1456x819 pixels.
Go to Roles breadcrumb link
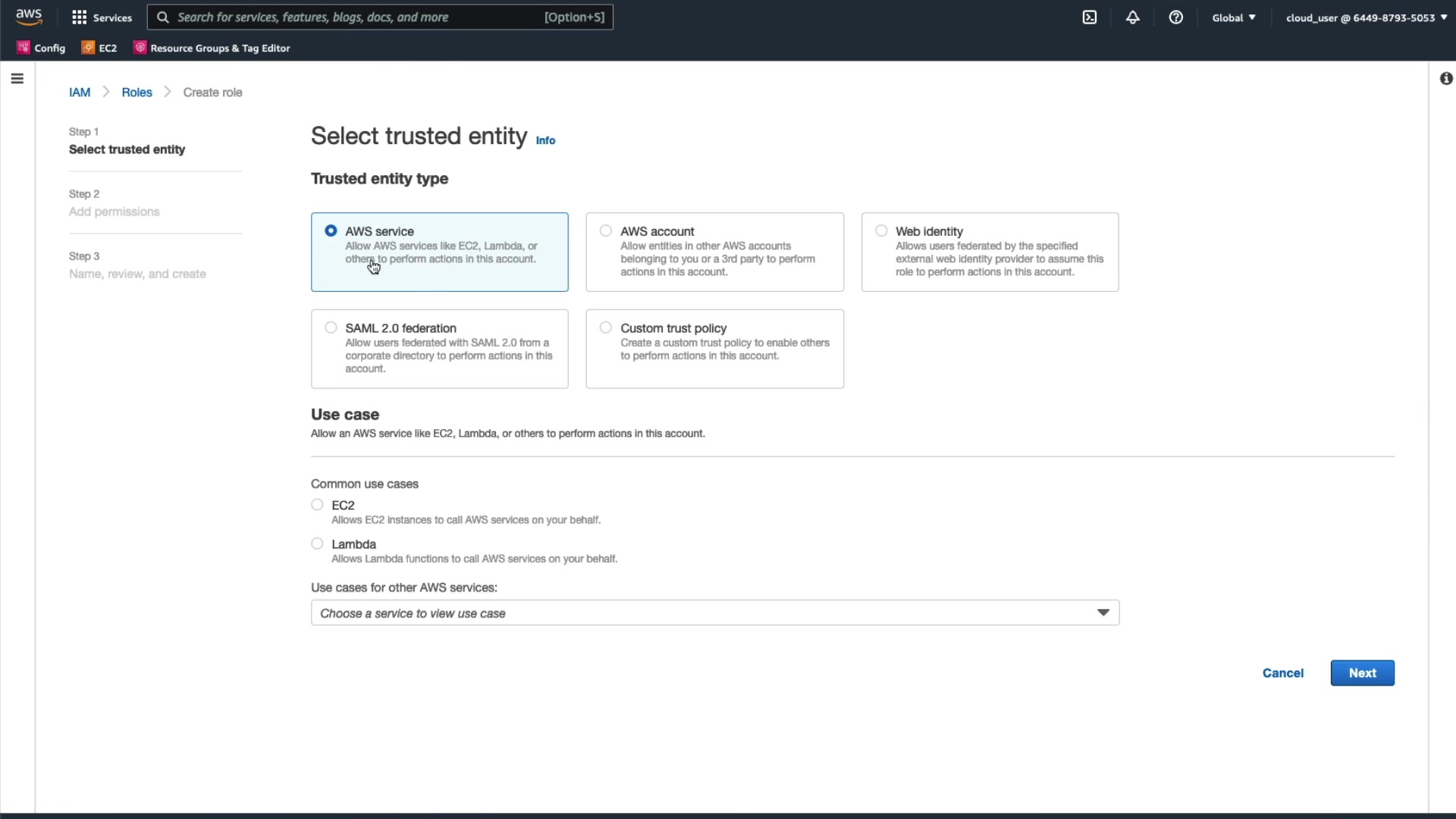click(136, 93)
